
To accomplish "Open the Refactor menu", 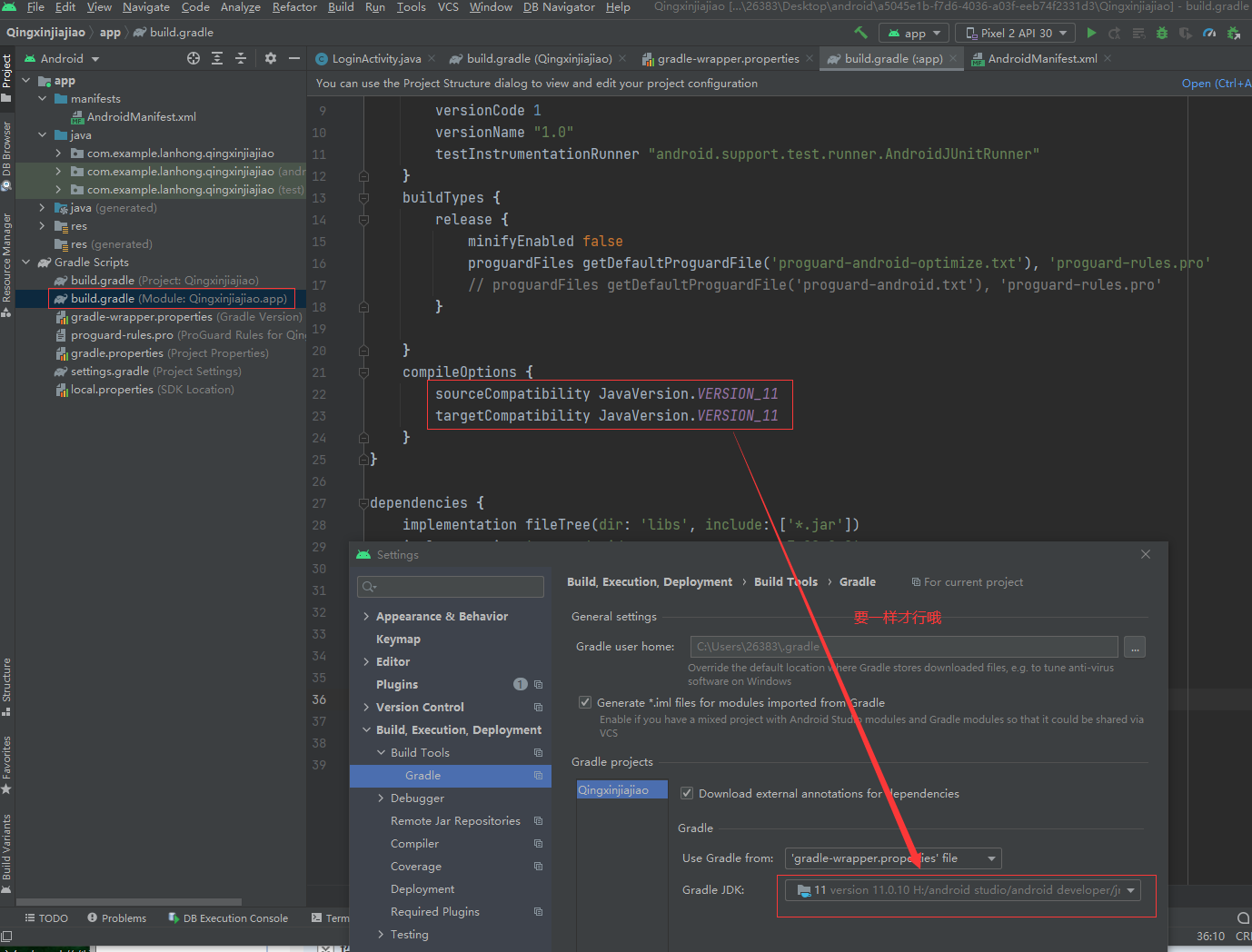I will coord(294,7).
